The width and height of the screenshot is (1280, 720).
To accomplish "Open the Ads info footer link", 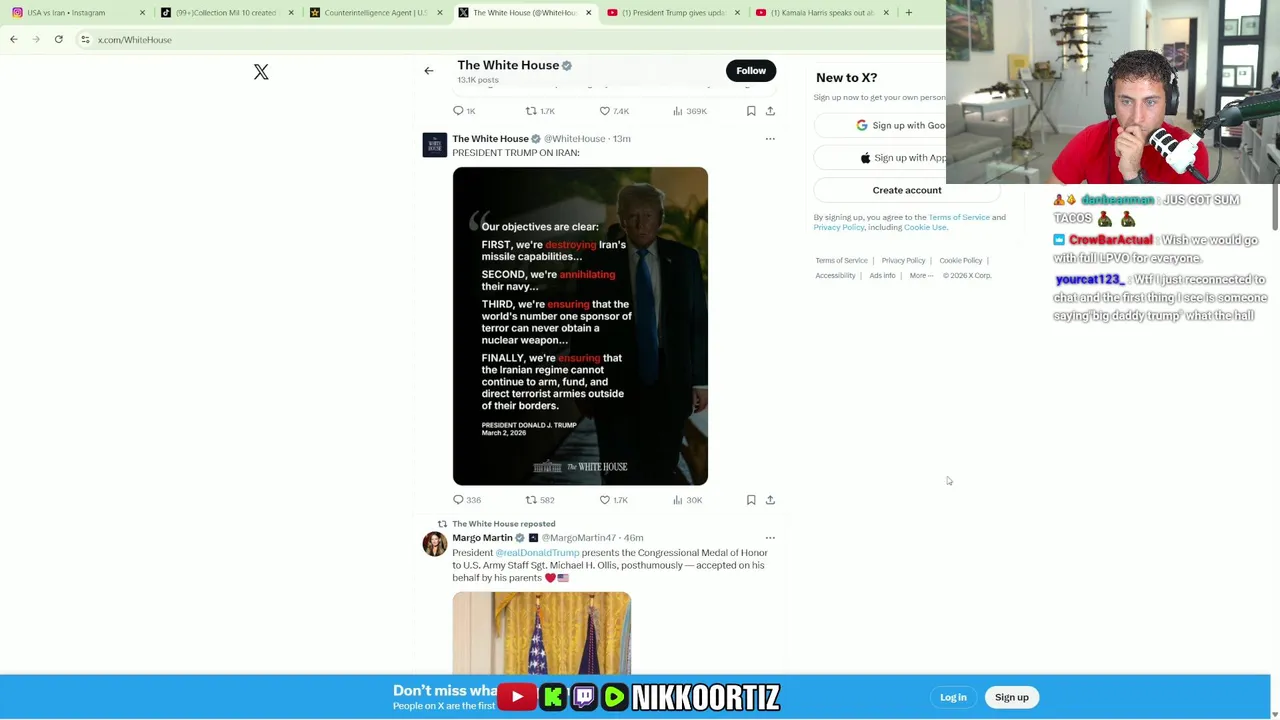I will 882,276.
